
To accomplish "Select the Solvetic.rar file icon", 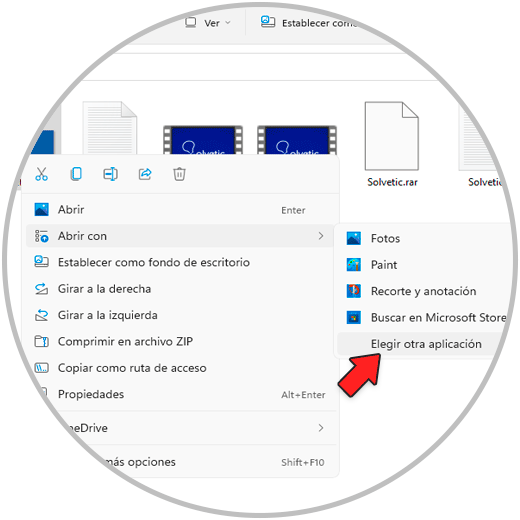I will (392, 136).
